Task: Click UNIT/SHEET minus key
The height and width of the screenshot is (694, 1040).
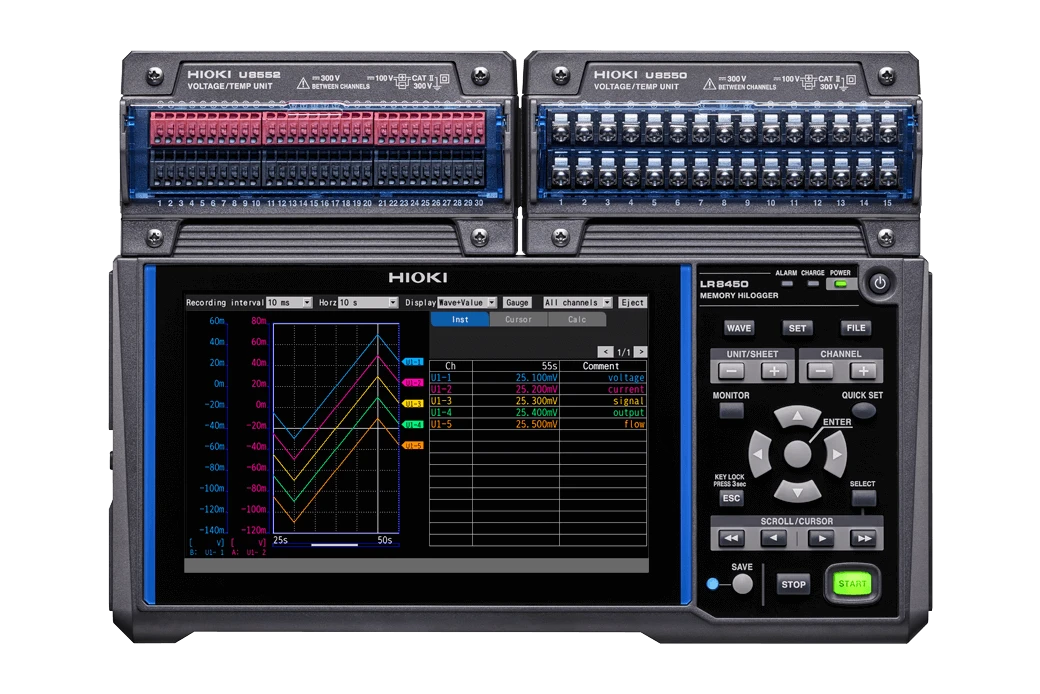Action: point(732,372)
